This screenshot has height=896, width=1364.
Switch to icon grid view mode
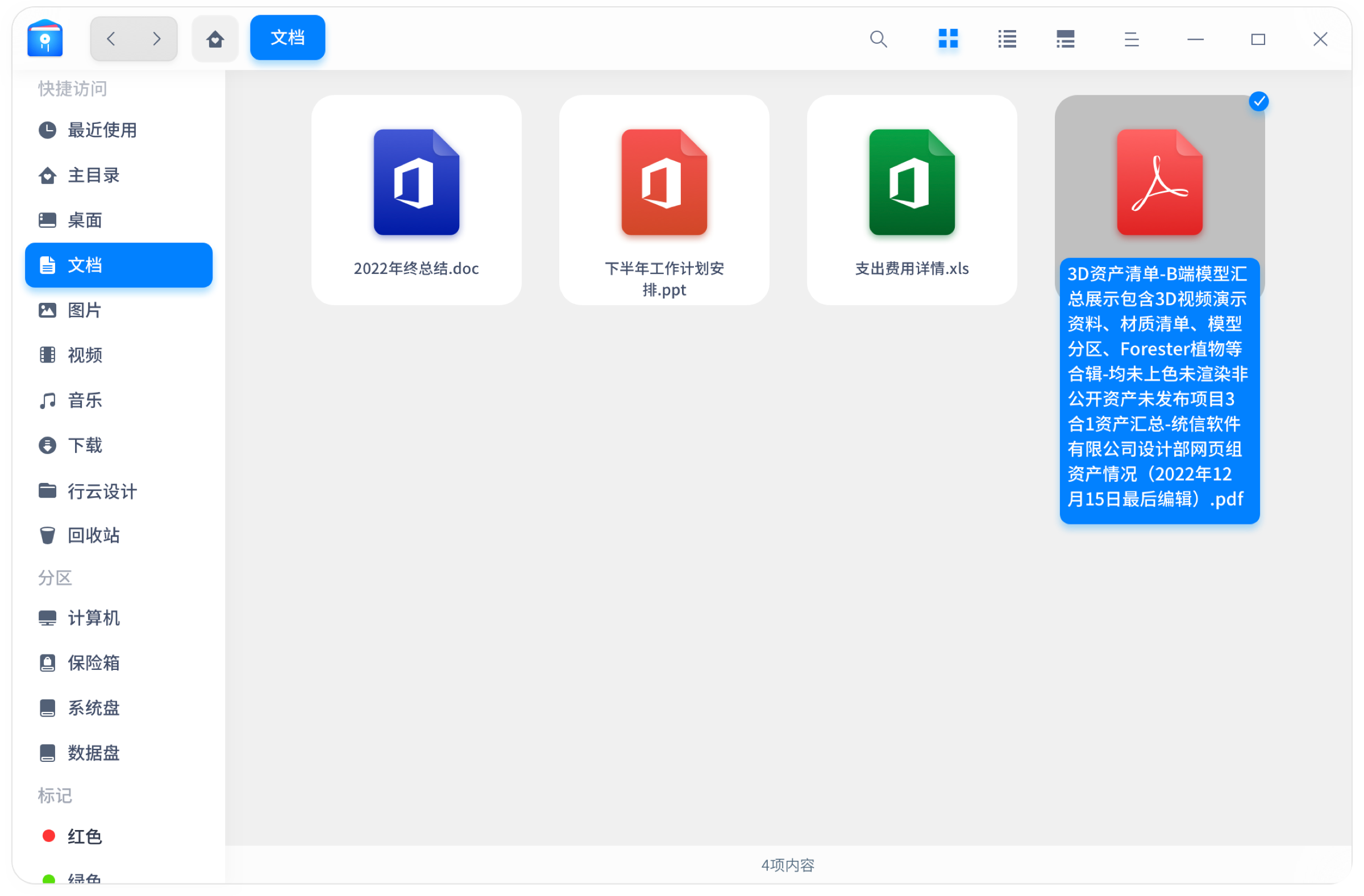[x=948, y=39]
